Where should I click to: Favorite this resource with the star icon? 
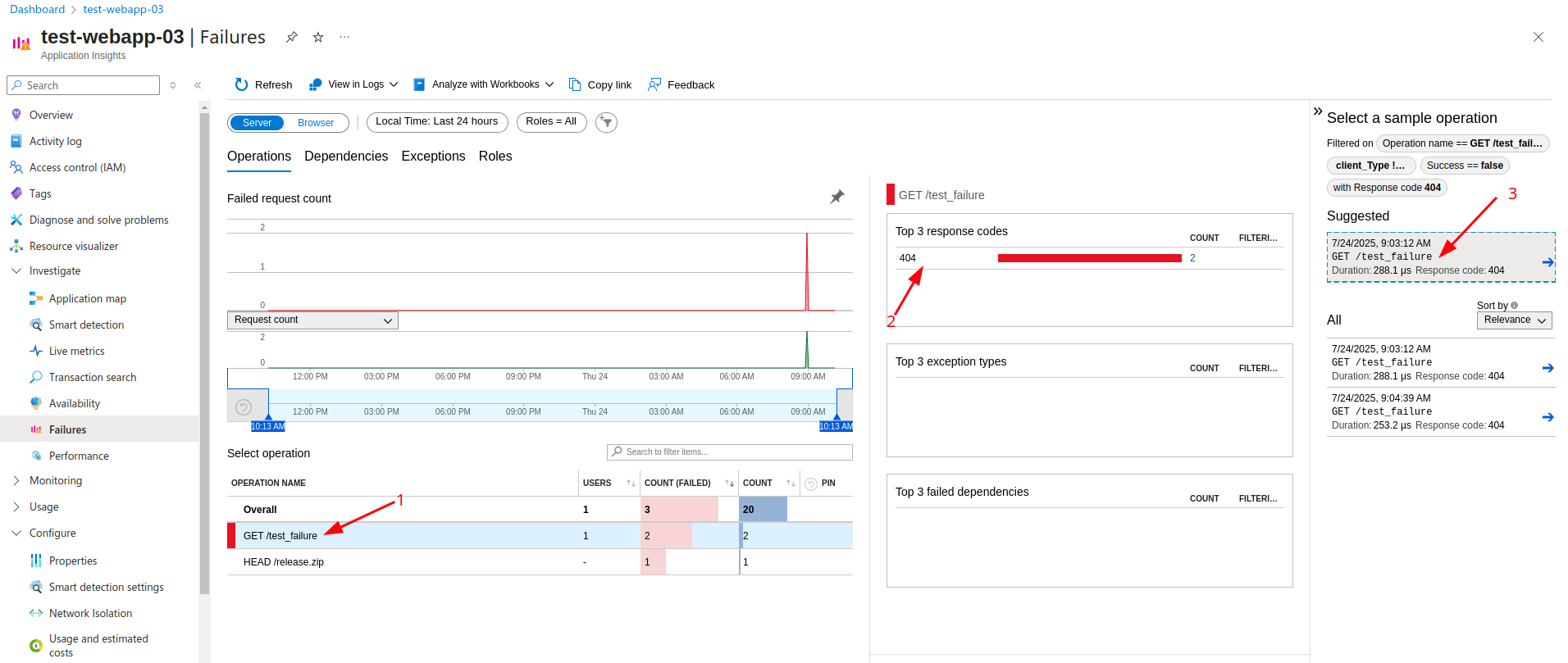318,38
